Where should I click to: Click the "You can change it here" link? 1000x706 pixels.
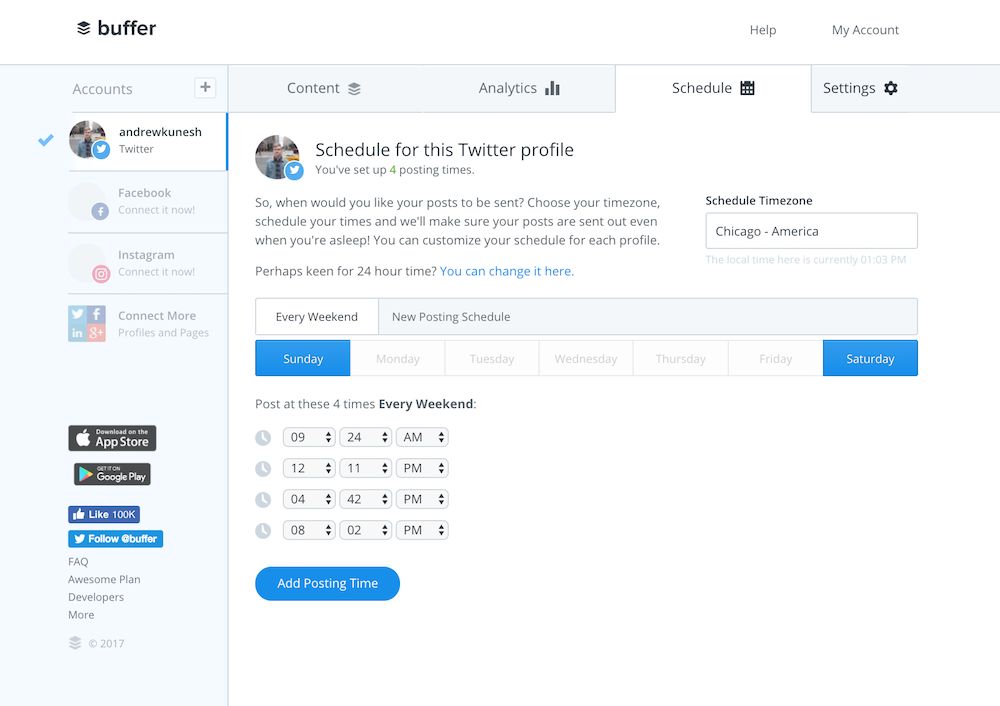(507, 271)
